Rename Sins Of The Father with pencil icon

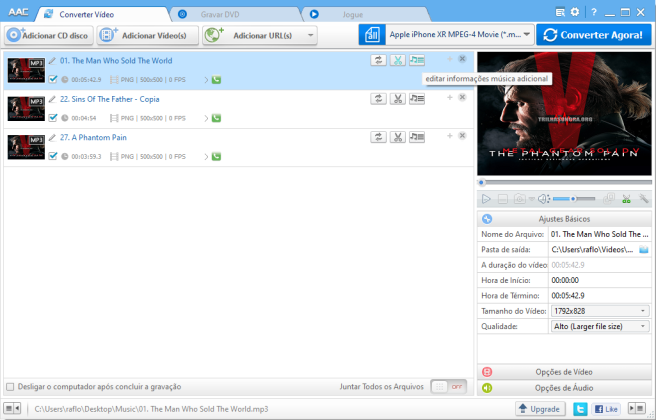click(52, 99)
